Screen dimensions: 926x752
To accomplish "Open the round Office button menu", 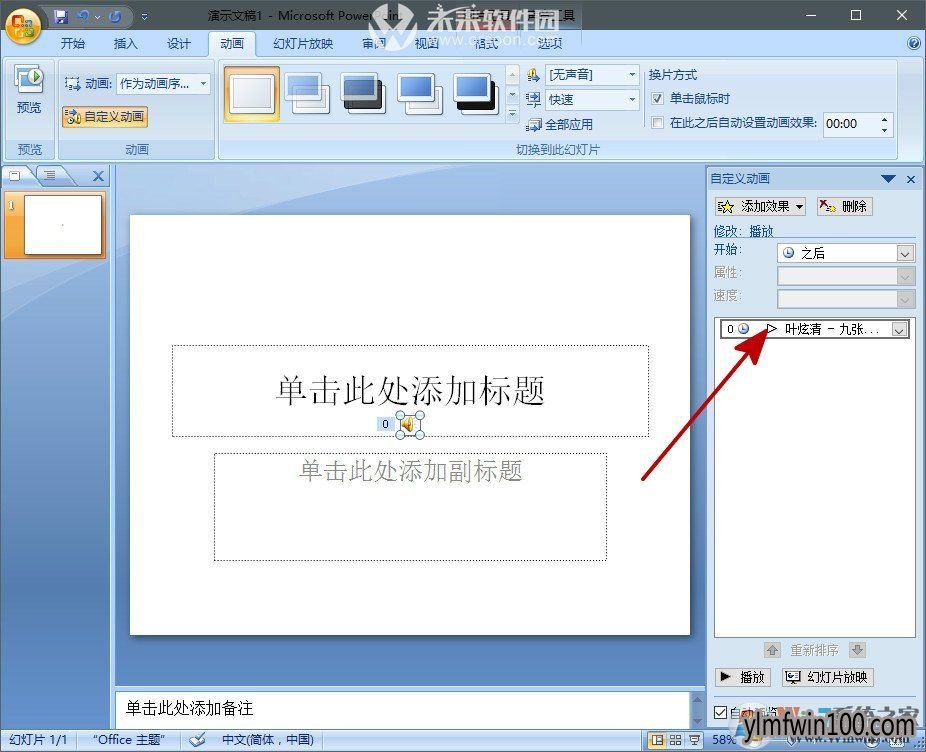I will pos(22,26).
